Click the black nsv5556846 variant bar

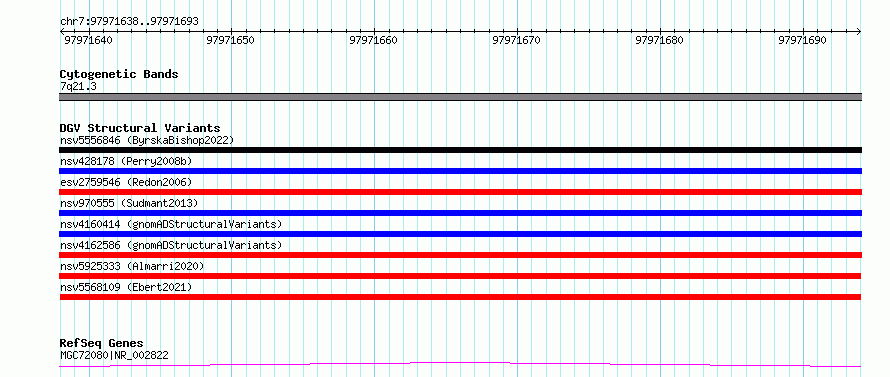coord(460,150)
